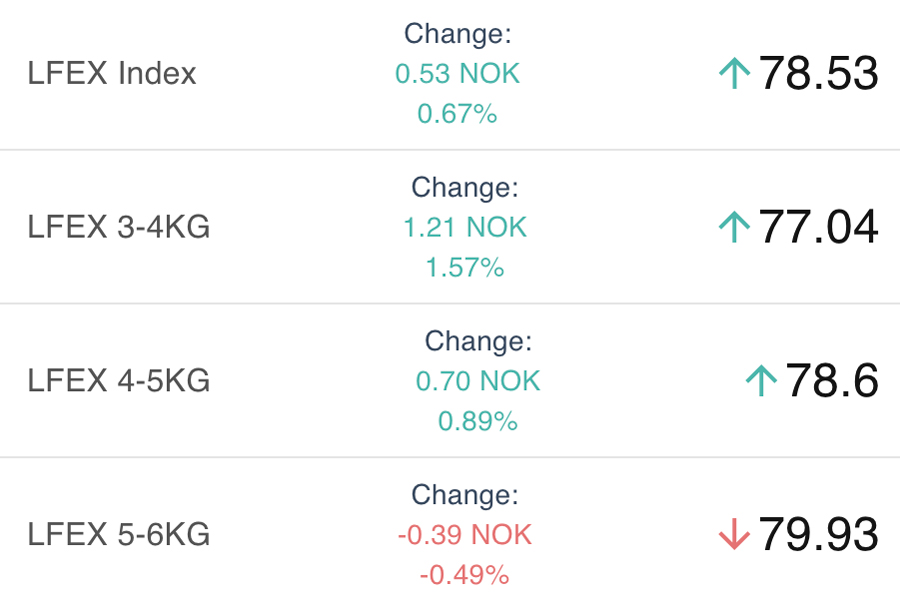Image resolution: width=900 pixels, height=607 pixels.
Task: Click the 77.04 price value
Action: coord(818,227)
